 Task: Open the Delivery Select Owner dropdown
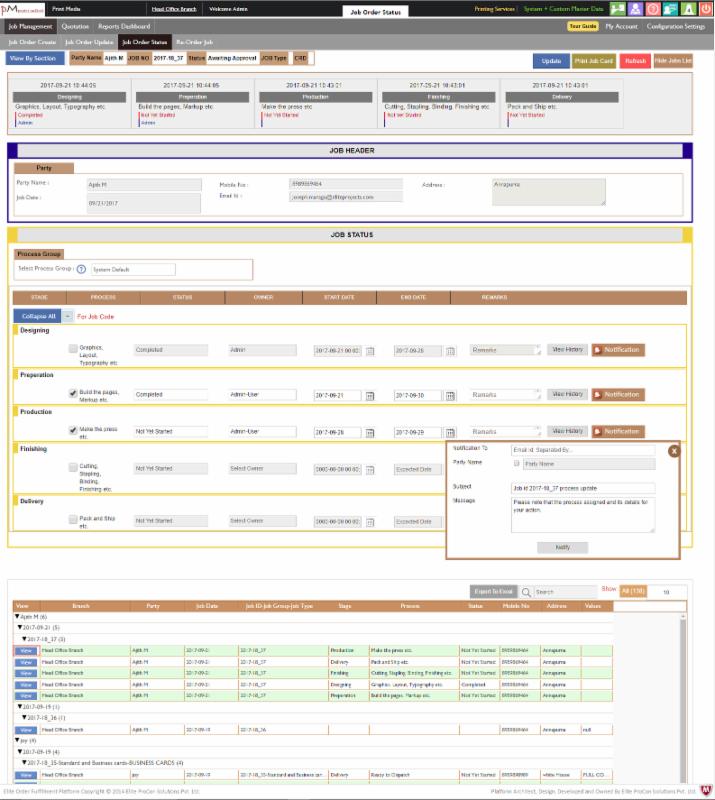tap(262, 521)
